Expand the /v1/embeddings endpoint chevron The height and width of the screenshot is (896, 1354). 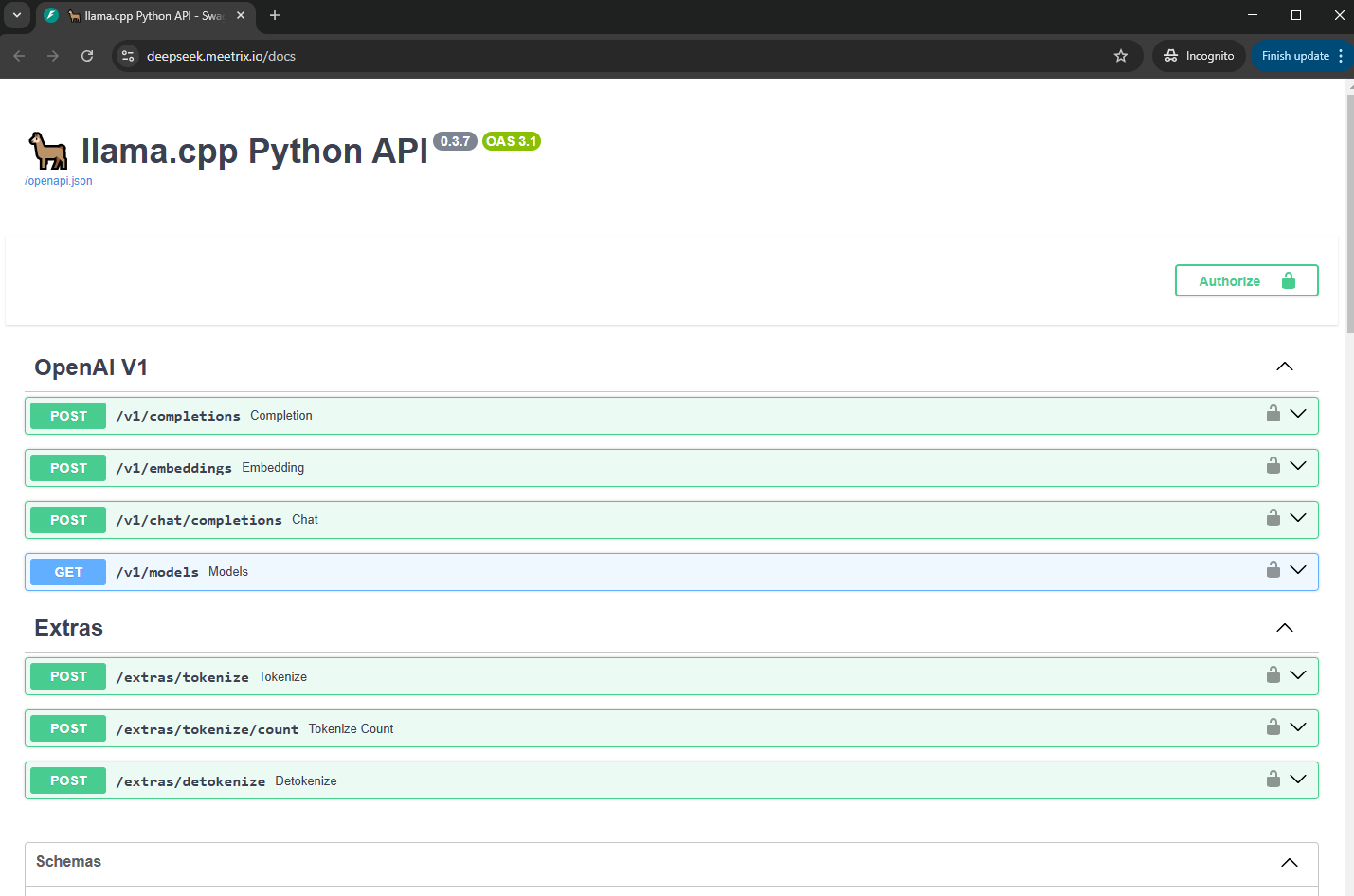click(1298, 466)
